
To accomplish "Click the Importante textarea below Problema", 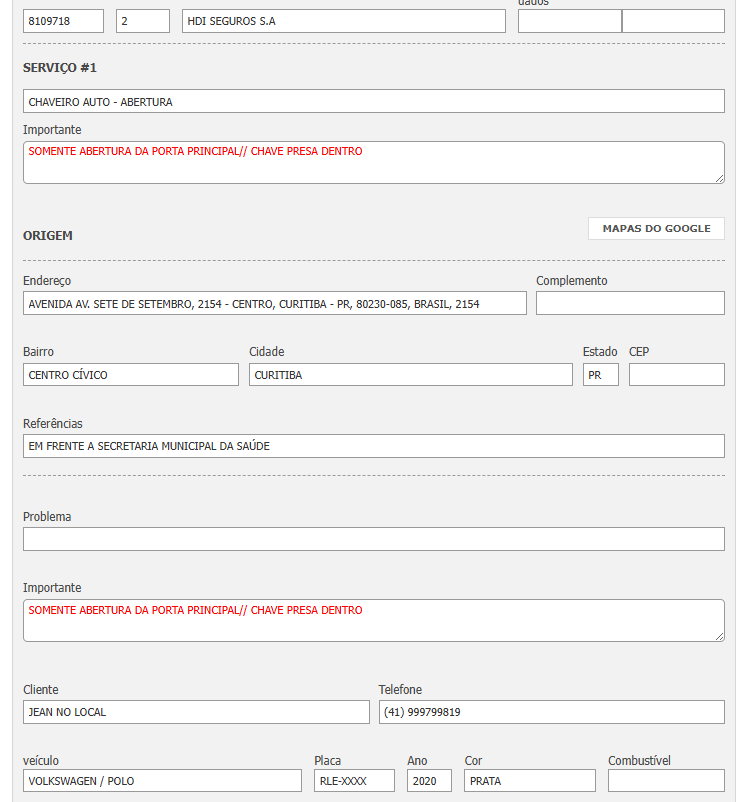I will click(x=373, y=621).
